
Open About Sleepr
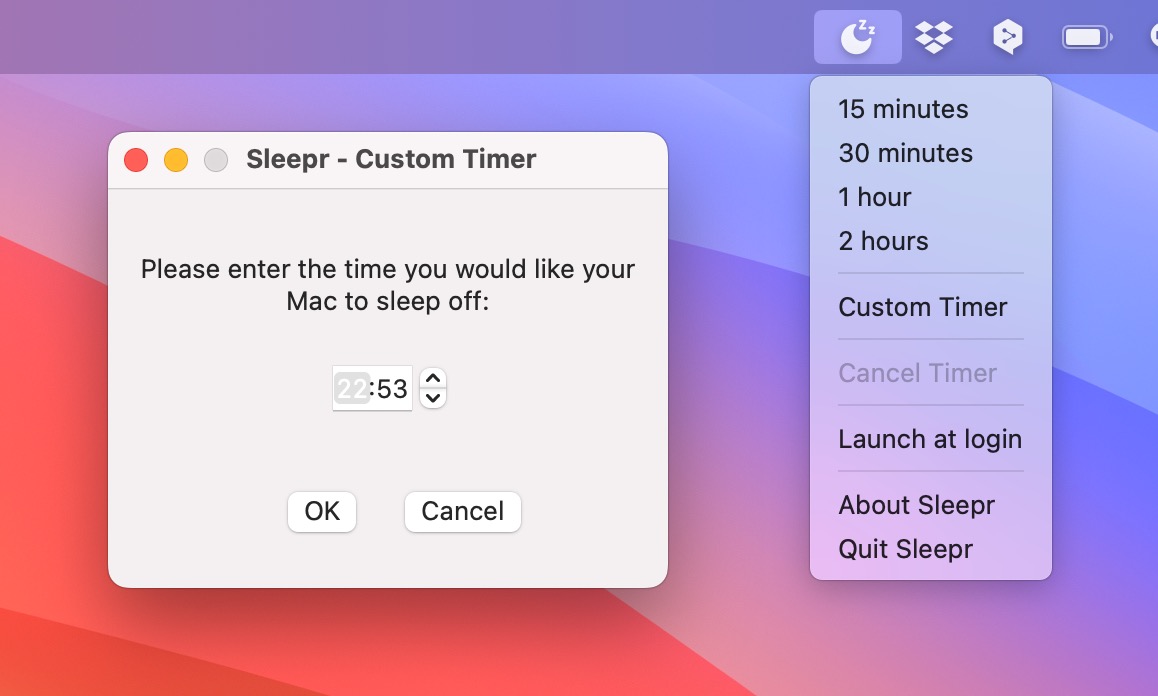pyautogui.click(x=916, y=505)
